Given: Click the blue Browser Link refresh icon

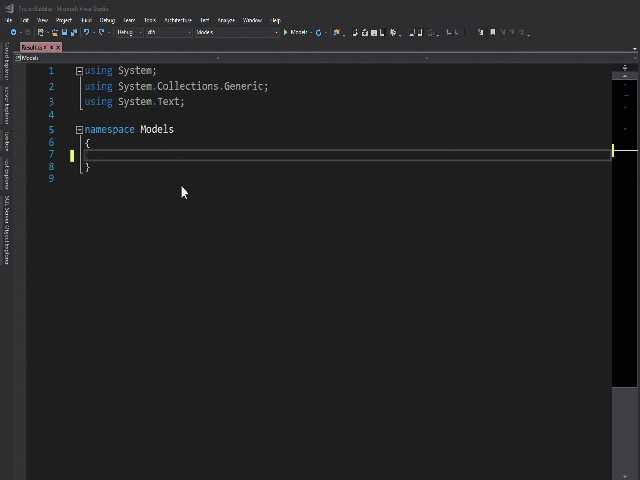Looking at the screenshot, I should pyautogui.click(x=319, y=32).
